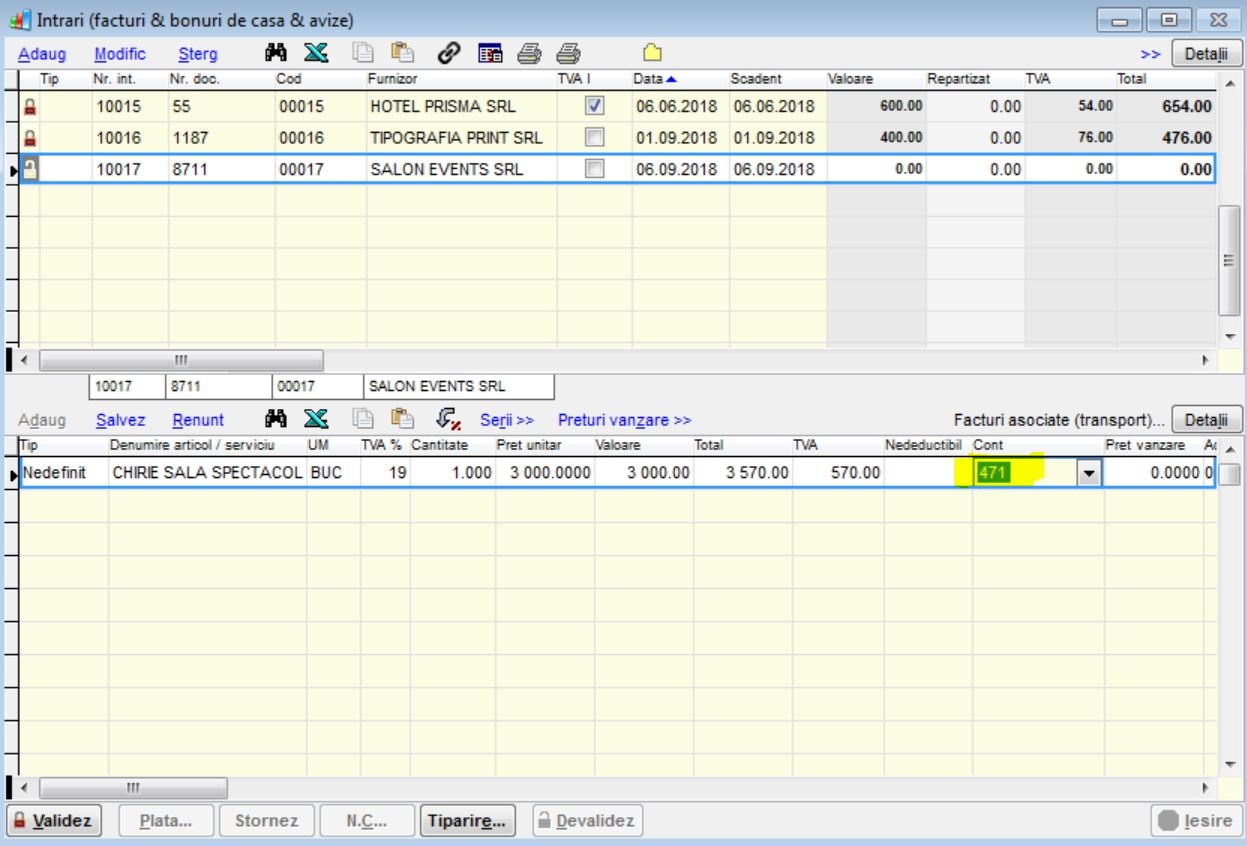The width and height of the screenshot is (1247, 846).
Task: Click Renunt to cancel line editing
Action: click(198, 420)
